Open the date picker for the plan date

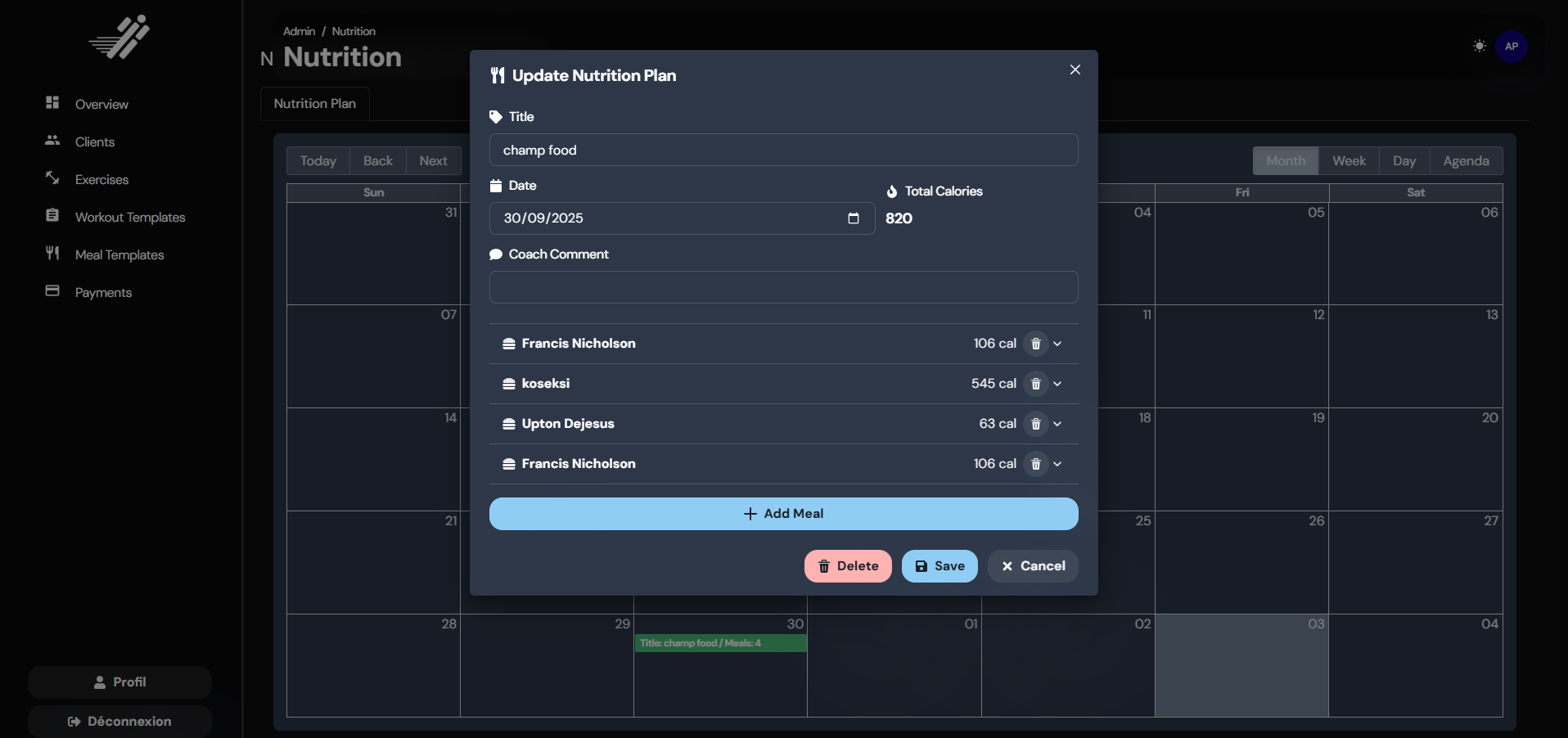tap(853, 218)
